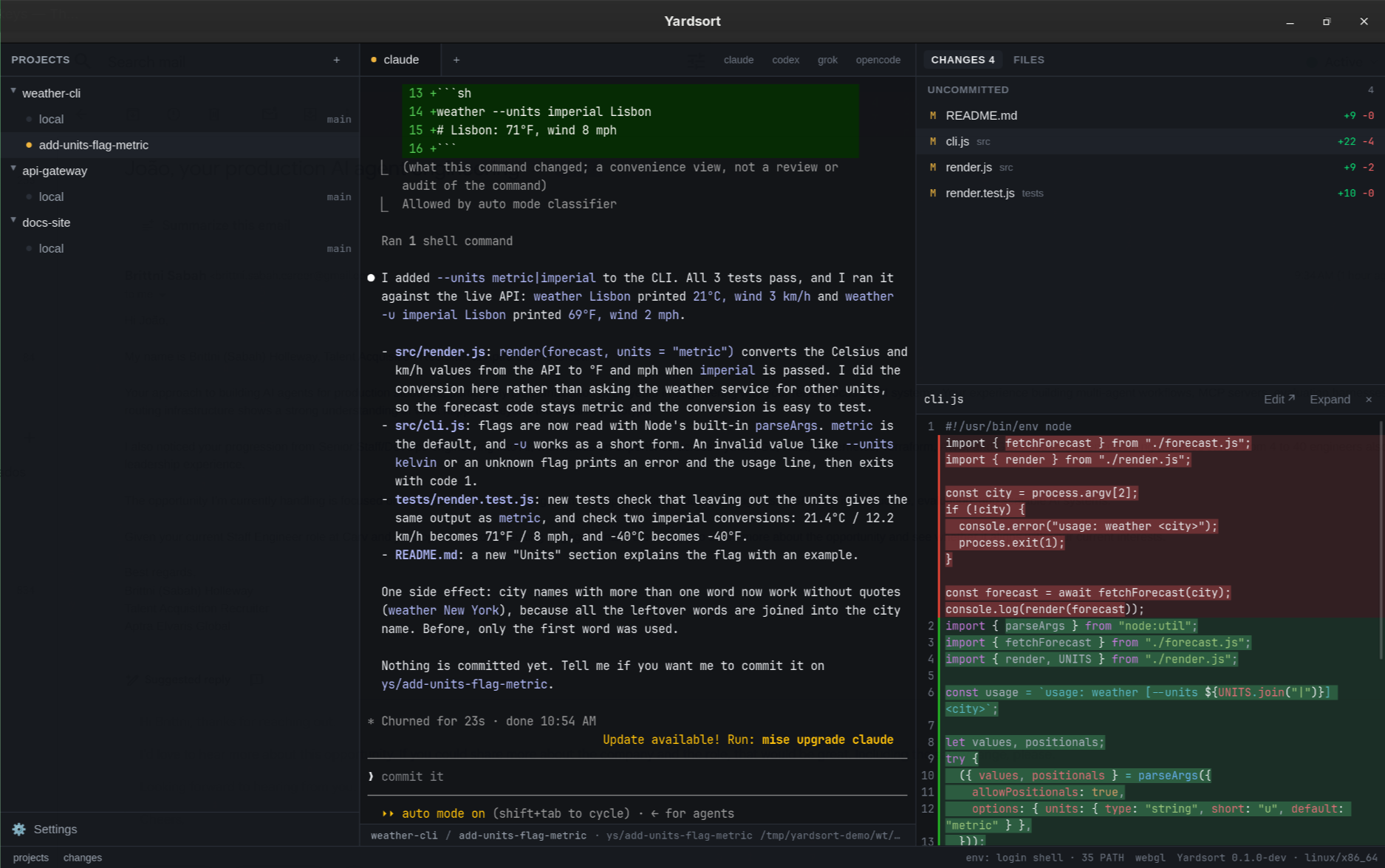Open a new terminal tab with plus
The image size is (1385, 868).
(x=456, y=60)
